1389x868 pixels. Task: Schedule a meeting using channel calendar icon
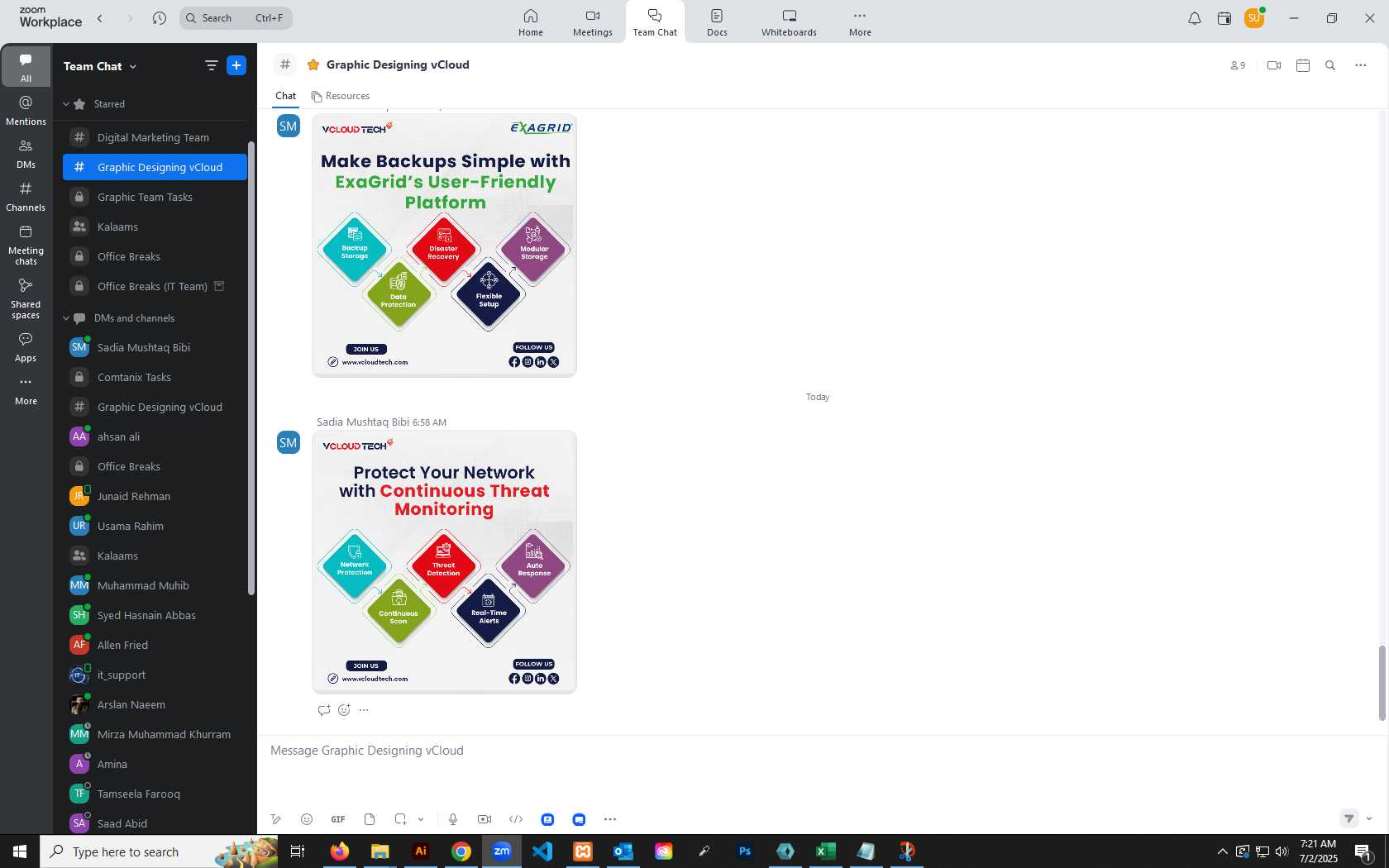pyautogui.click(x=1303, y=65)
